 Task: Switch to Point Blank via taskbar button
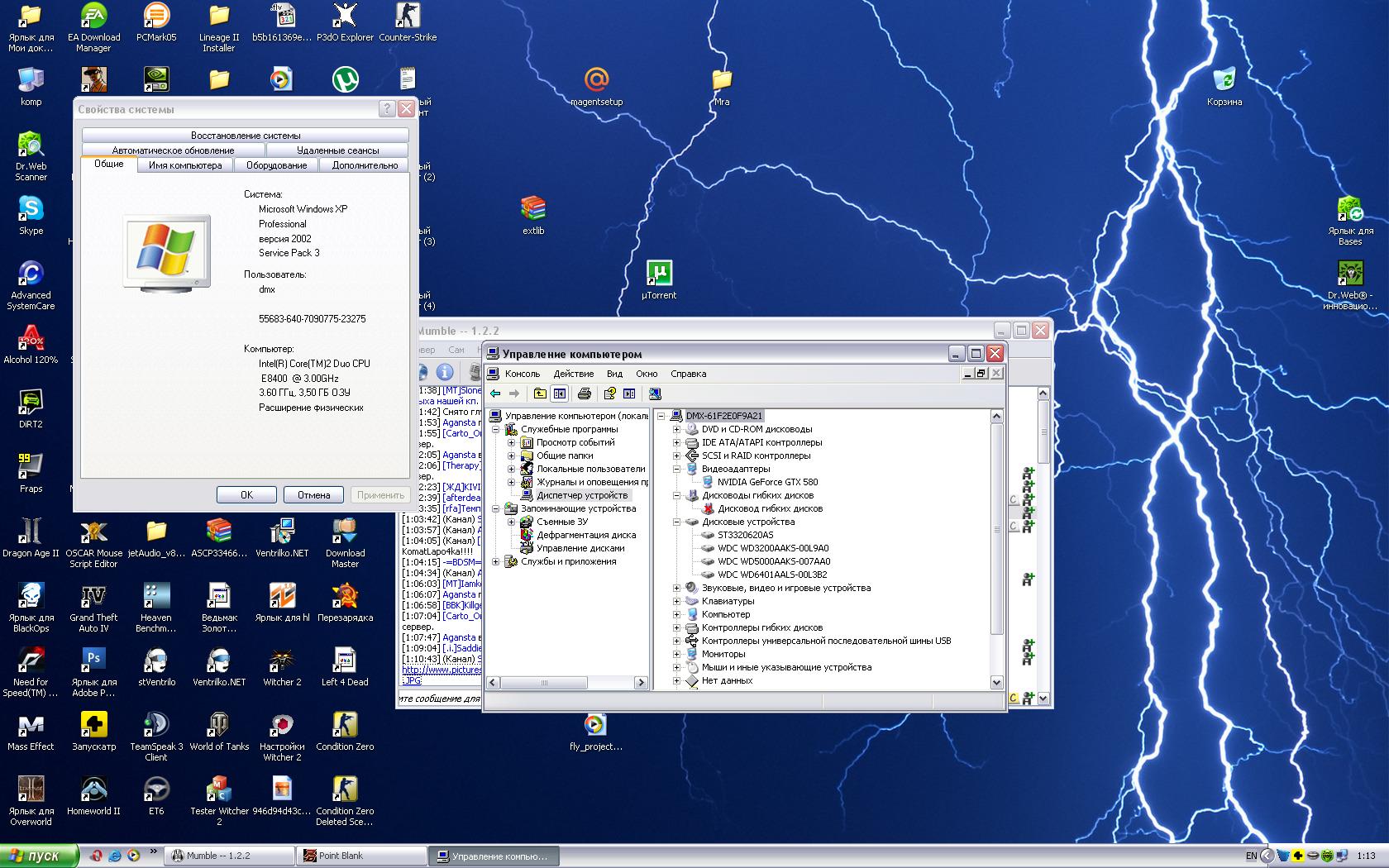pos(361,856)
